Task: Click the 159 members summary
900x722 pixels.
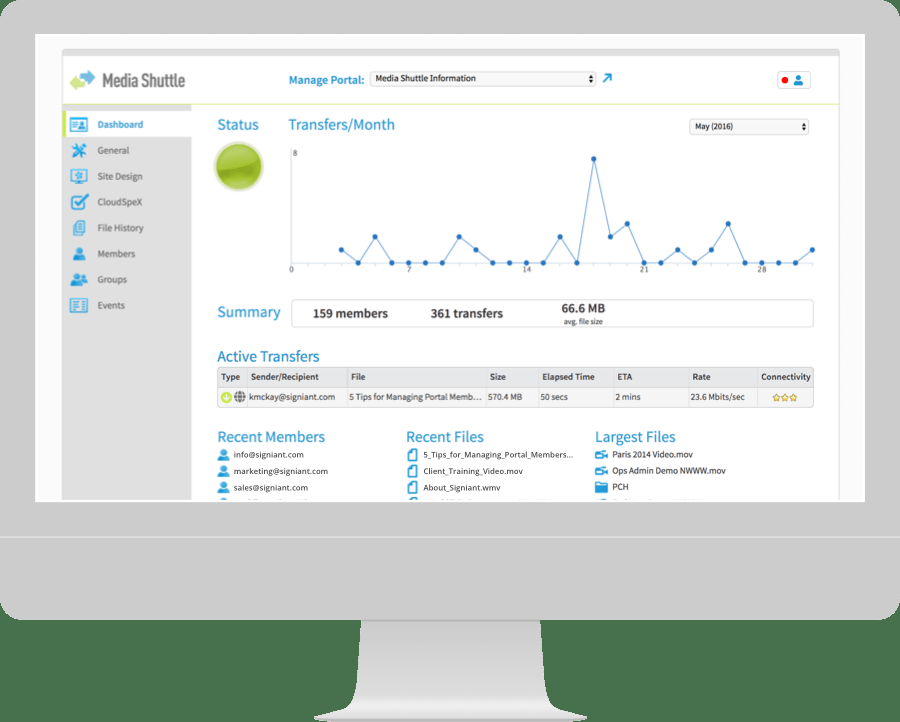Action: 350,313
